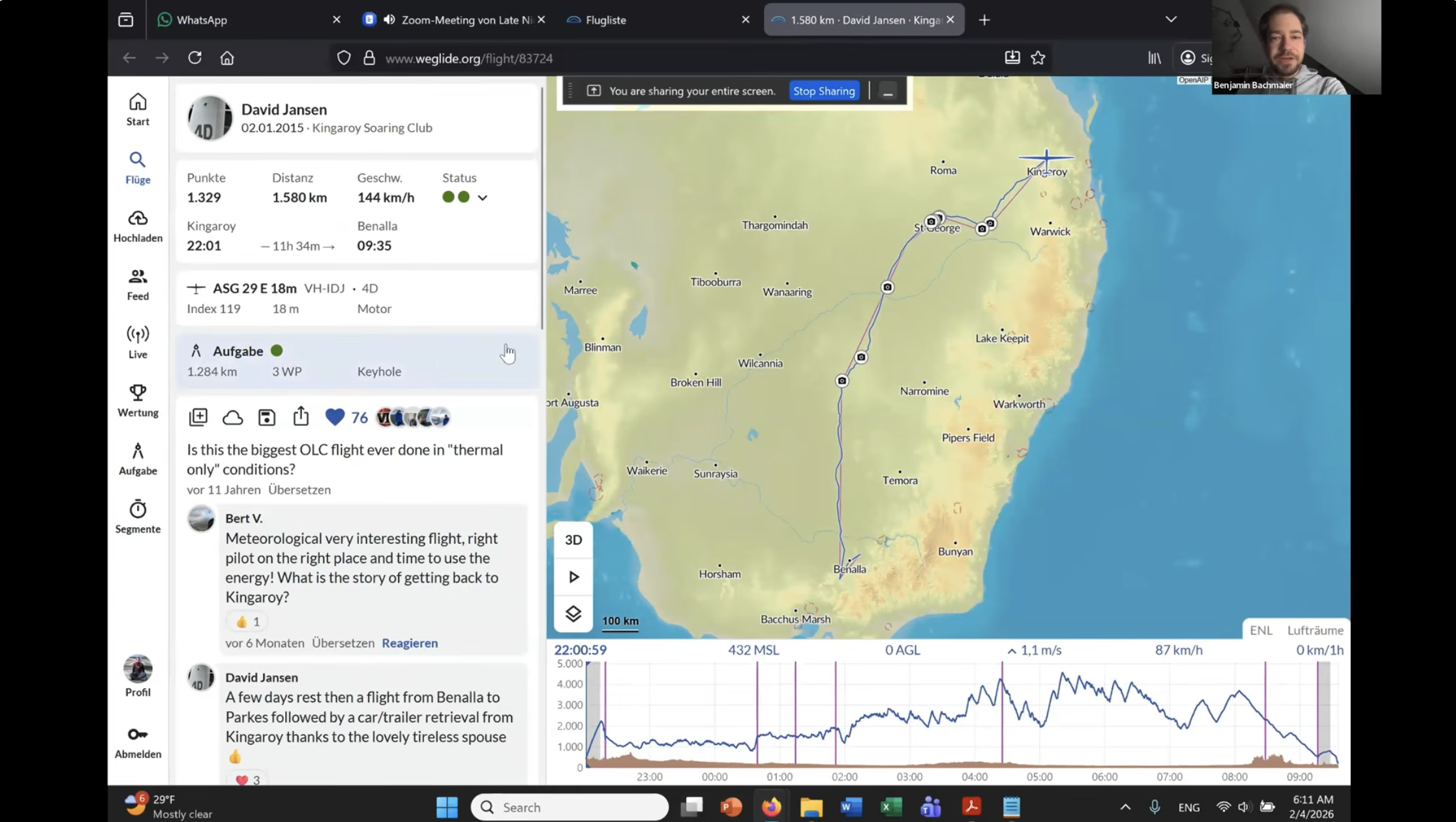Viewport: 1456px width, 822px height.
Task: Toggle the blue heart like button
Action: point(335,418)
